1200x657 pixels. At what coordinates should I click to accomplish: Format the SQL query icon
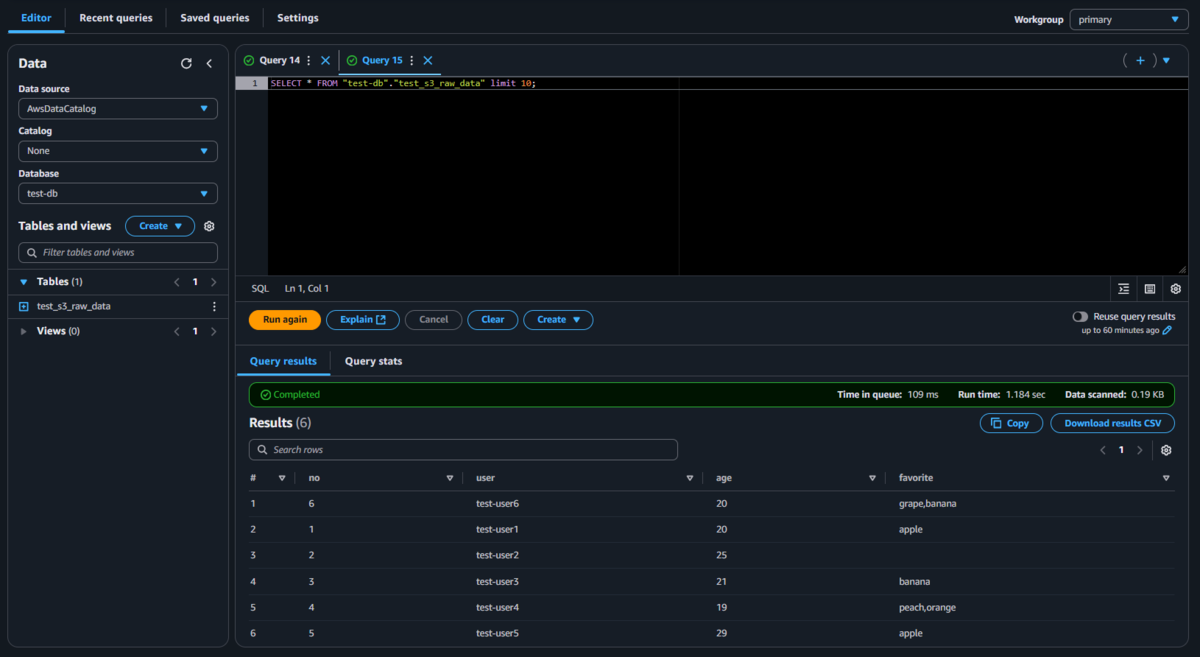(x=1124, y=289)
